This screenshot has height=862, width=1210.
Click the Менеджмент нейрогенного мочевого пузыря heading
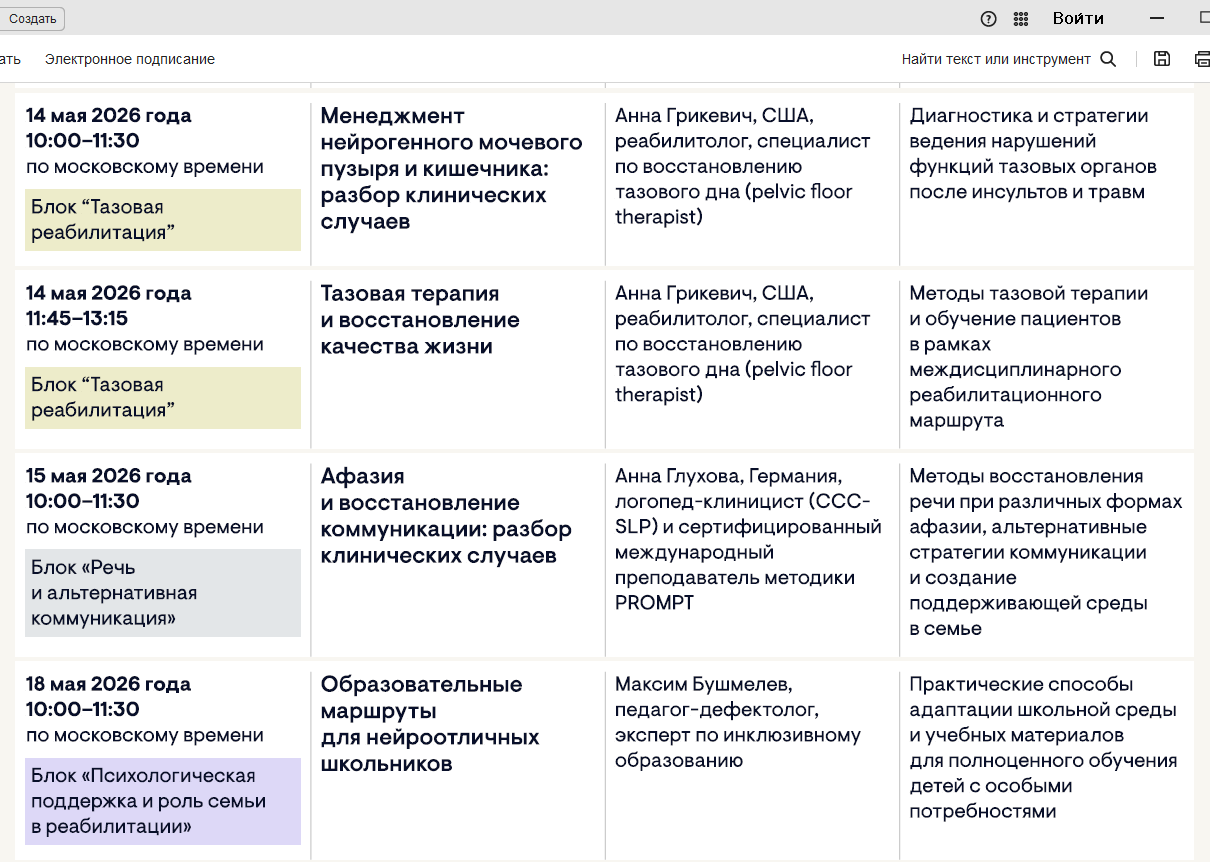pyautogui.click(x=451, y=168)
